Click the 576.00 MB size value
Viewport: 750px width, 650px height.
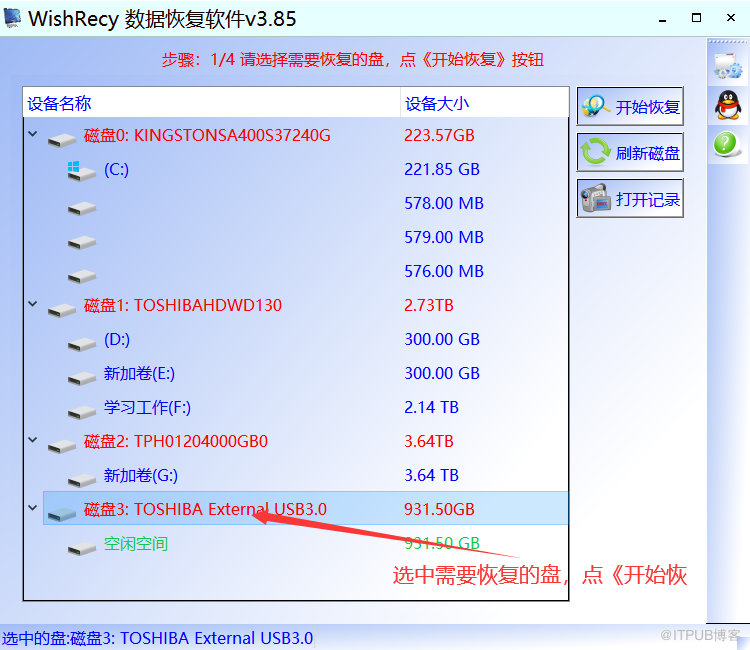pos(444,271)
